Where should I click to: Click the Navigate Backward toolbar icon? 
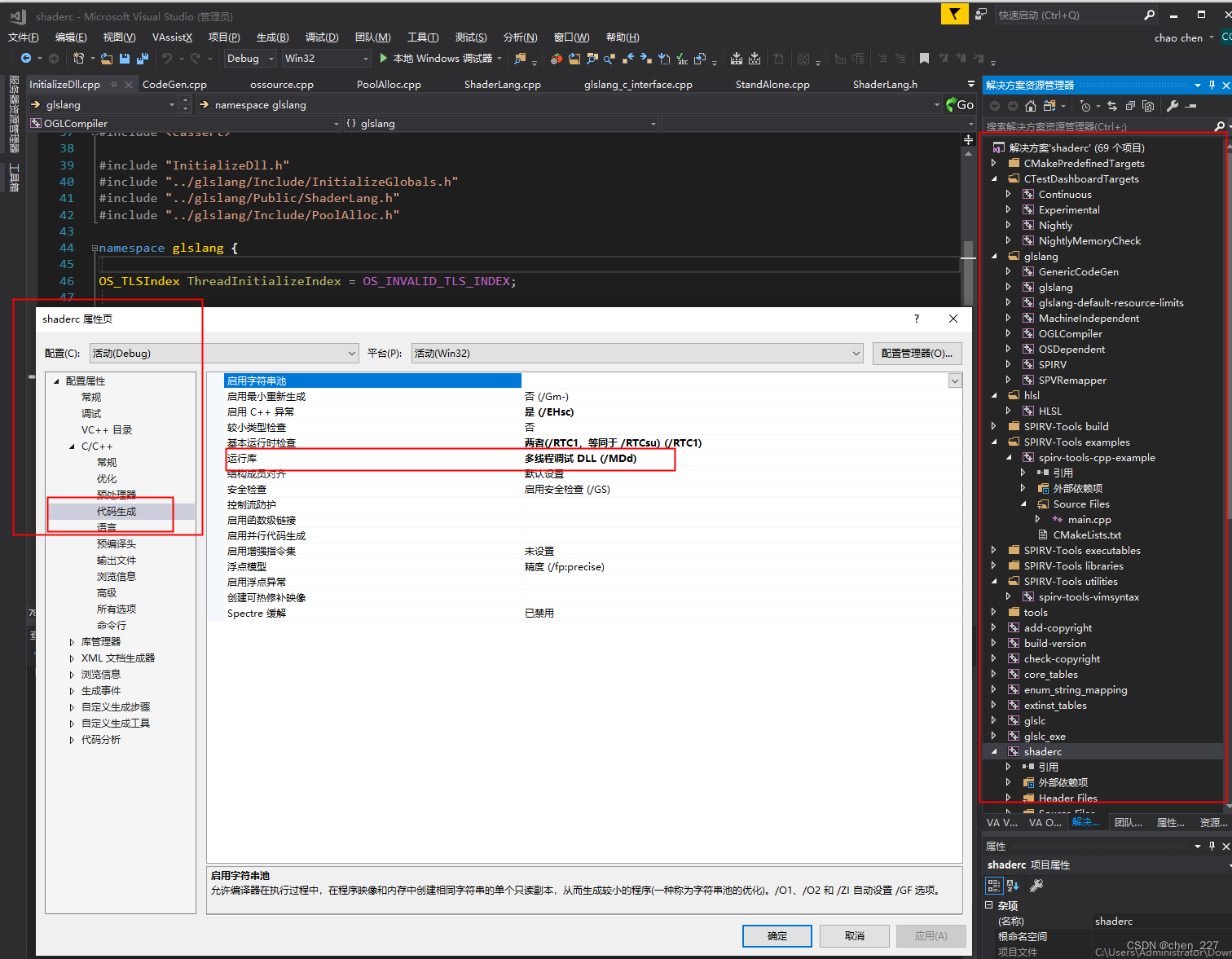click(27, 59)
